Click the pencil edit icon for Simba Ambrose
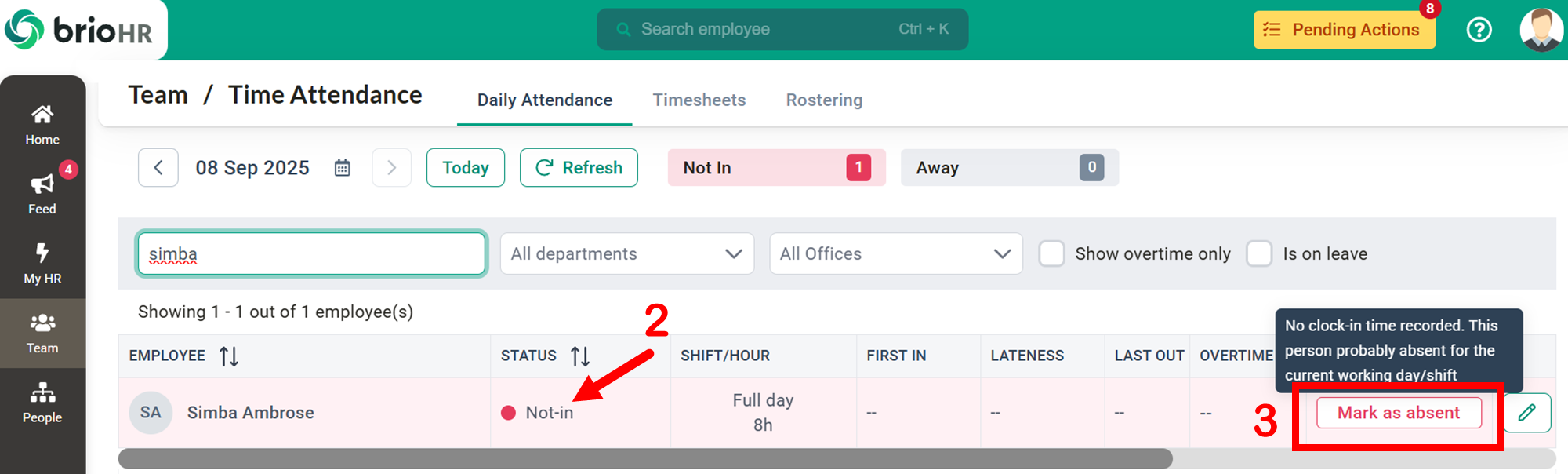The width and height of the screenshot is (1568, 474). (x=1526, y=413)
